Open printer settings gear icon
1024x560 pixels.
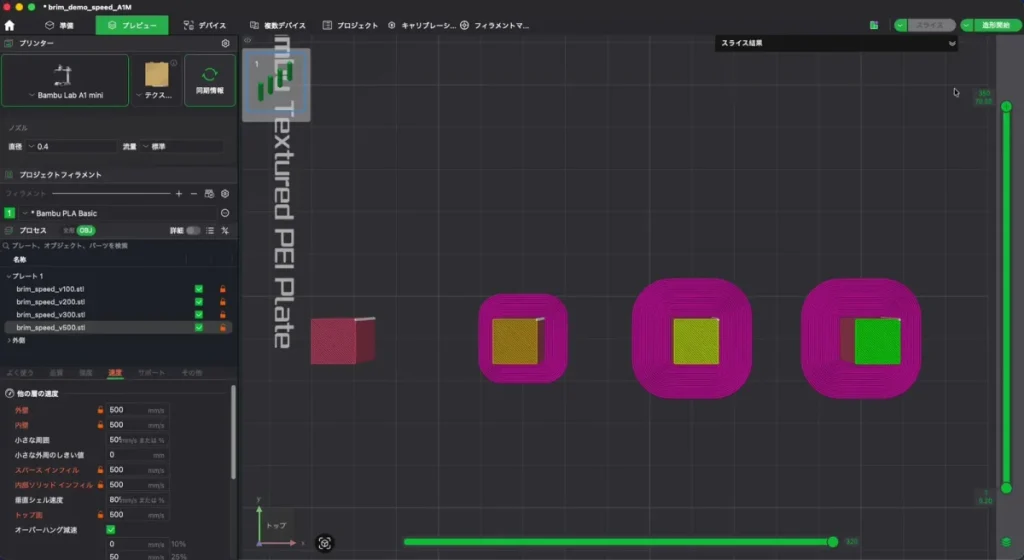point(225,43)
